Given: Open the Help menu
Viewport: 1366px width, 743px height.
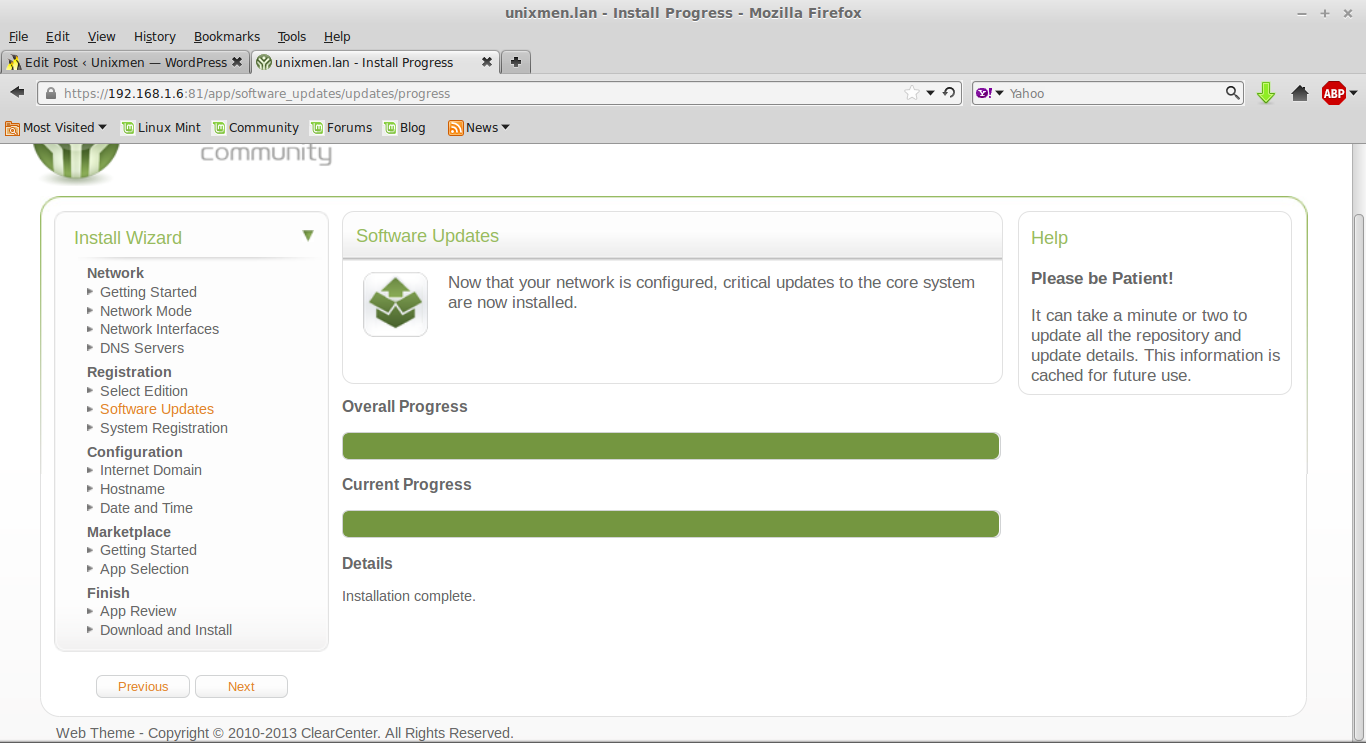Looking at the screenshot, I should pos(337,37).
